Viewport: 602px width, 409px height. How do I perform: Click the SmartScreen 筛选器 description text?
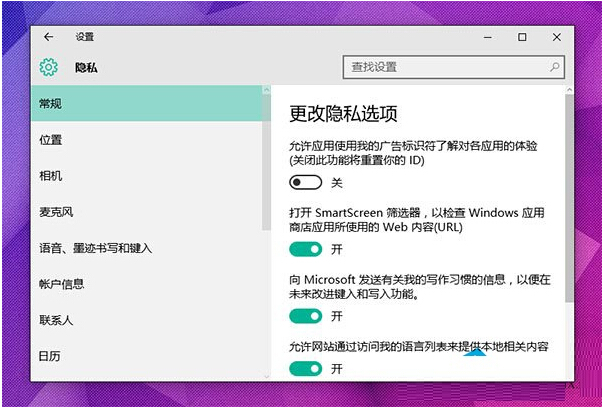click(x=417, y=220)
